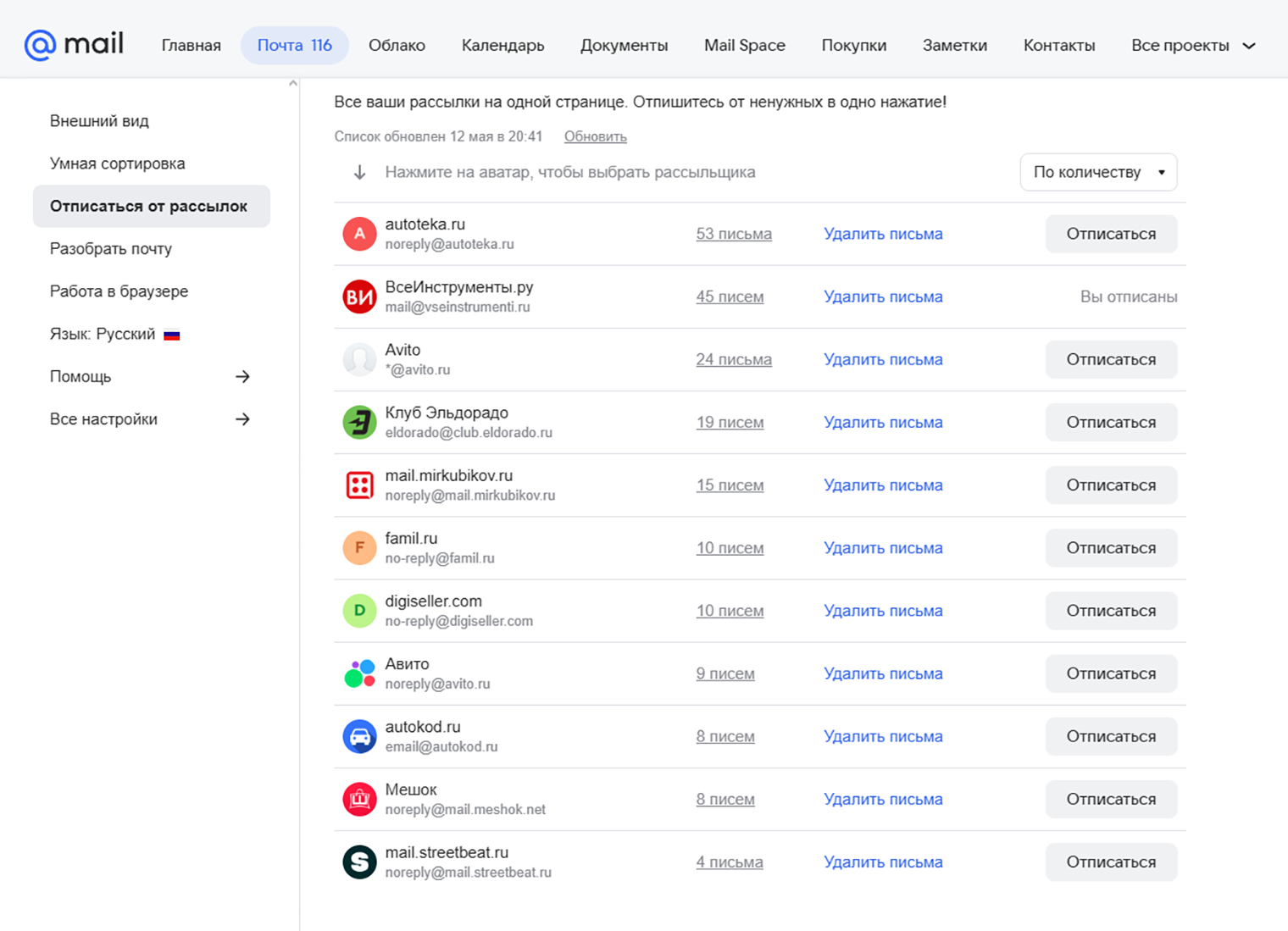1288x931 pixels.
Task: Unsubscribe from Avito *@avito.ru
Action: (x=1111, y=359)
